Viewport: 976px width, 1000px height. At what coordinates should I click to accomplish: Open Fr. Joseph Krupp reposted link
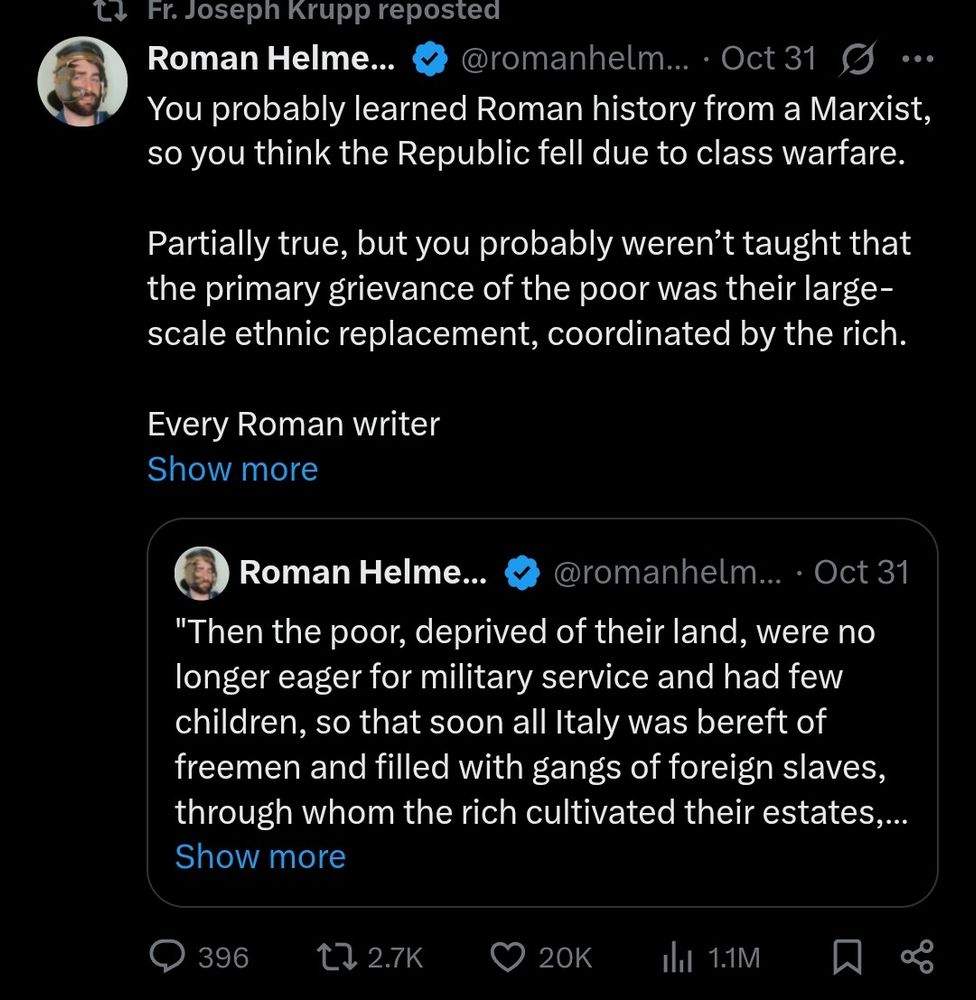click(x=323, y=11)
